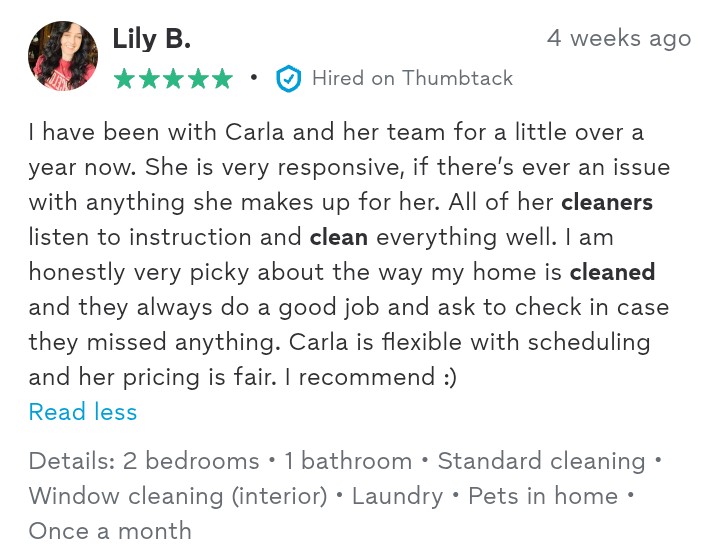Click the first green rating star
The width and height of the screenshot is (720, 557).
[x=124, y=79]
